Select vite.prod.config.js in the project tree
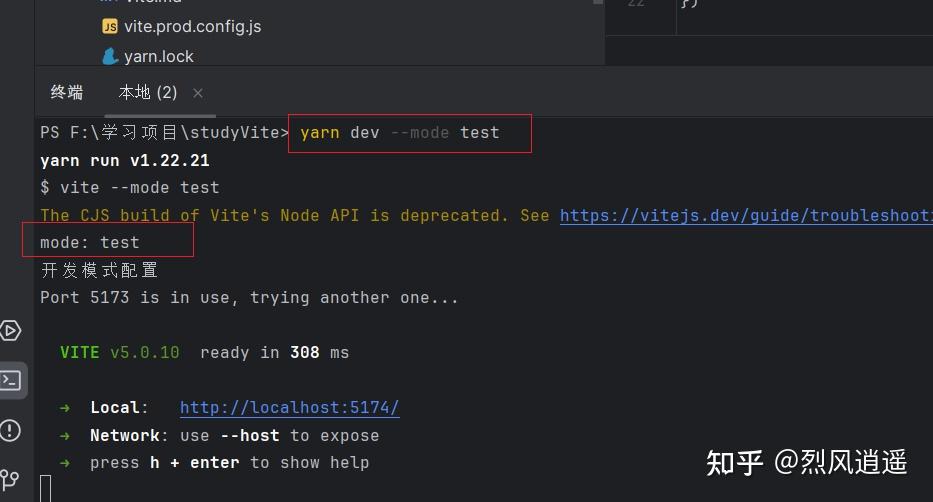The width and height of the screenshot is (933, 502). point(192,26)
